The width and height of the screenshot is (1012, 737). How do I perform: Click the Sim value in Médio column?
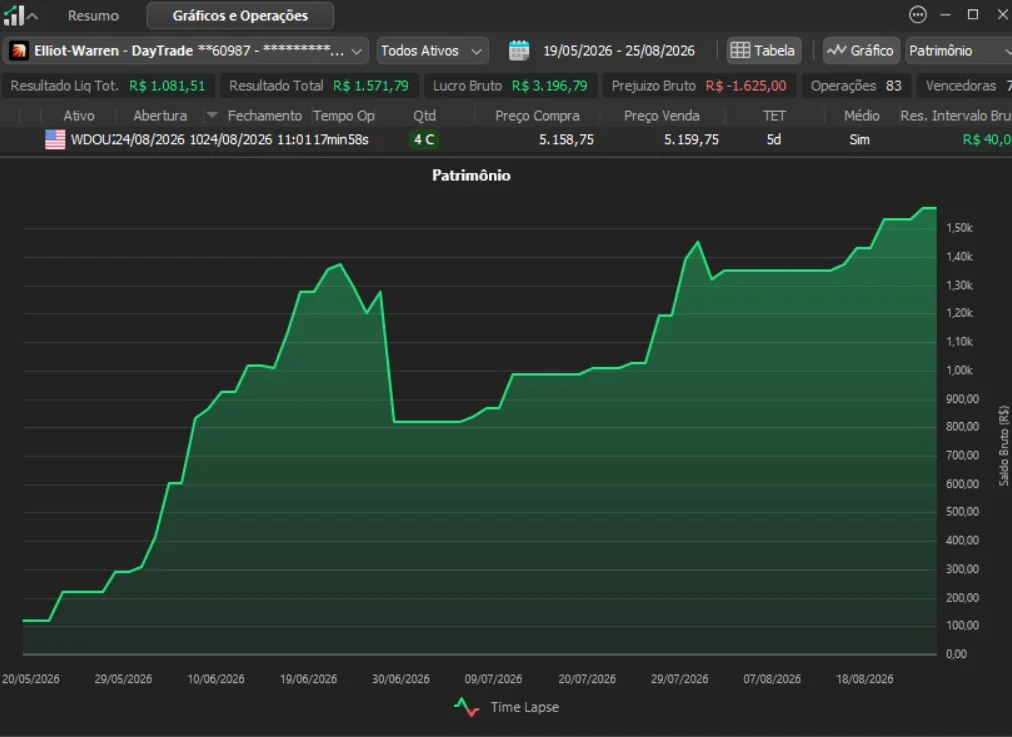859,139
